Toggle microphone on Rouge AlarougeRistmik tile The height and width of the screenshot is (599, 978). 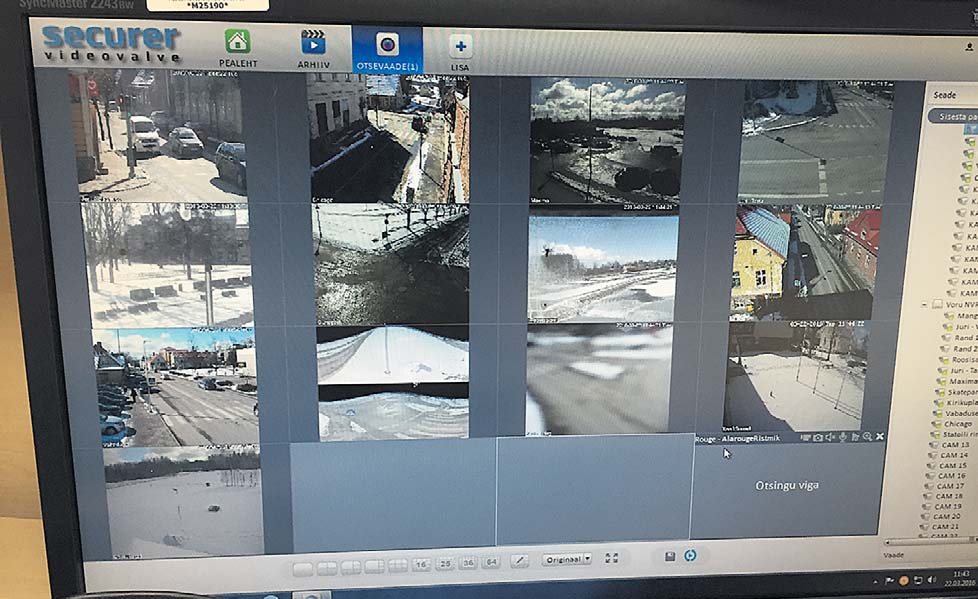(843, 437)
